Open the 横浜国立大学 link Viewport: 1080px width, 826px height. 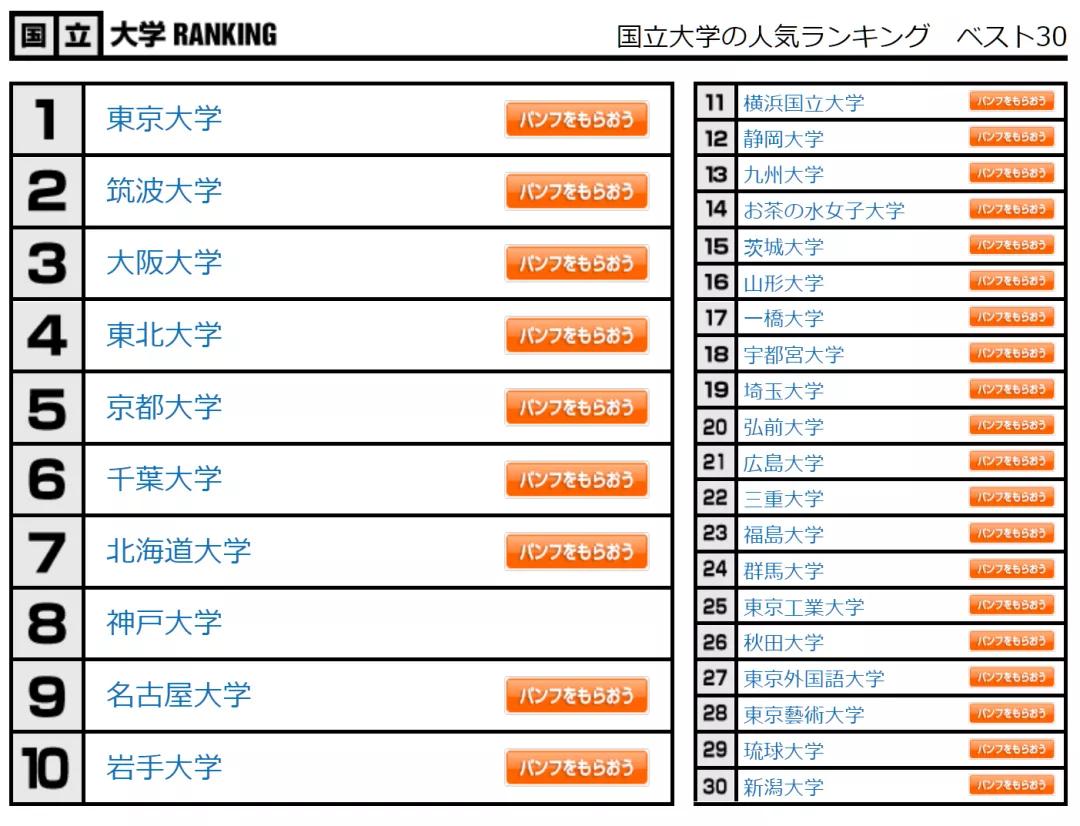(803, 103)
